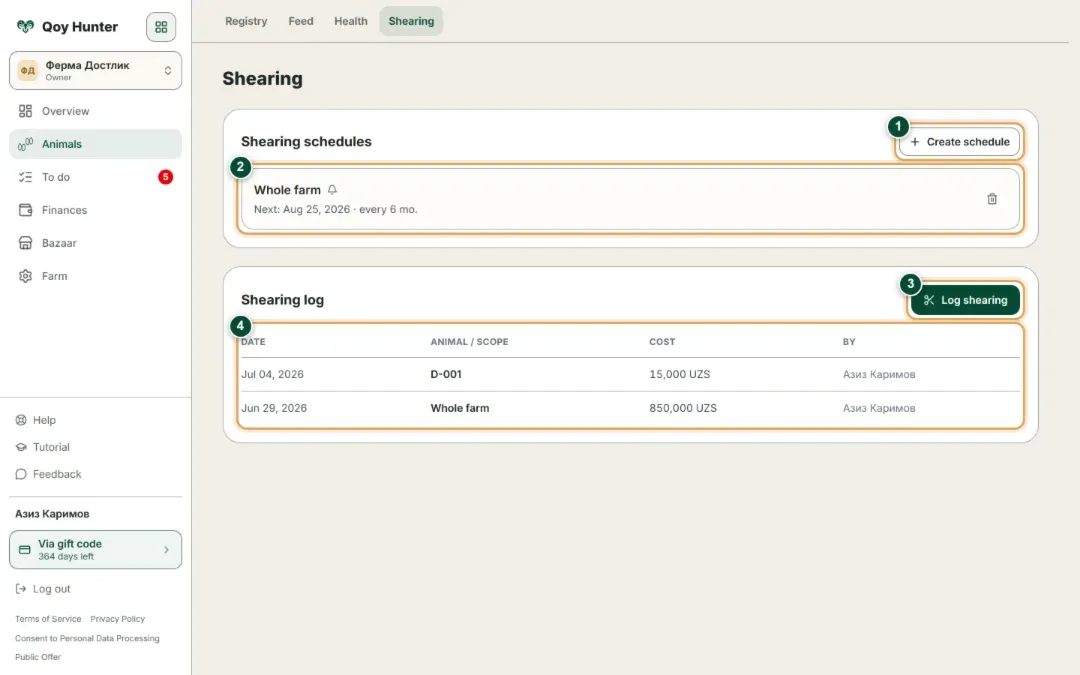Click the To do checklist icon
The image size is (1080, 675).
pyautogui.click(x=25, y=177)
